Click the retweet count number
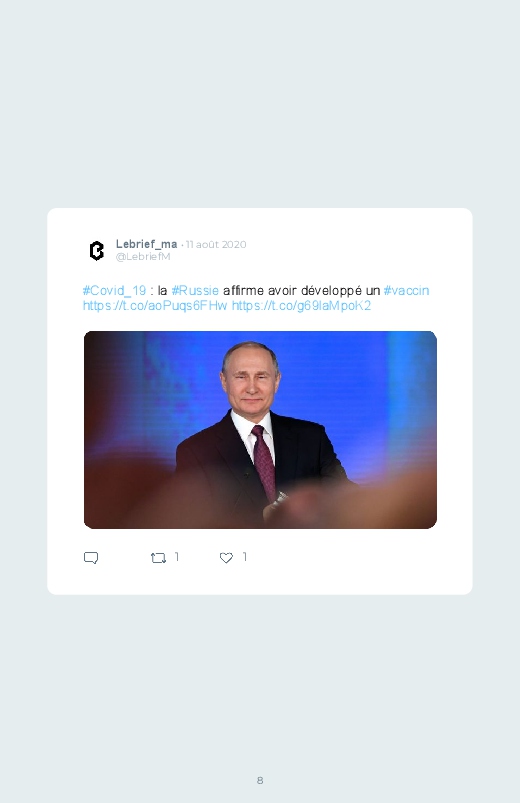Image resolution: width=520 pixels, height=803 pixels. [x=177, y=557]
